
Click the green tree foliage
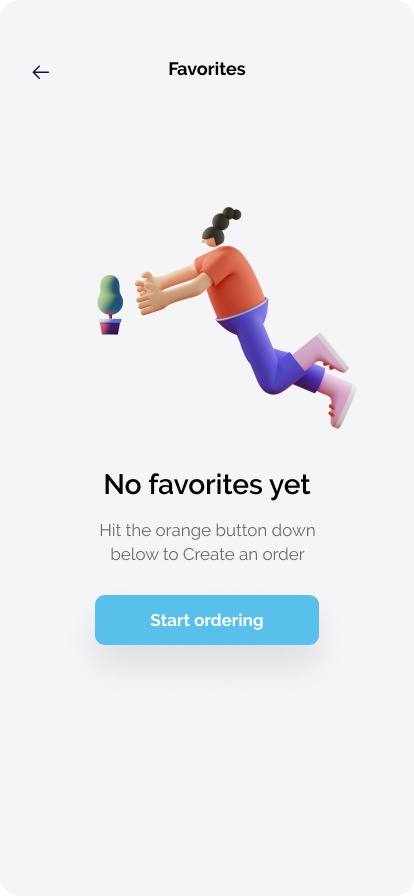point(110,294)
